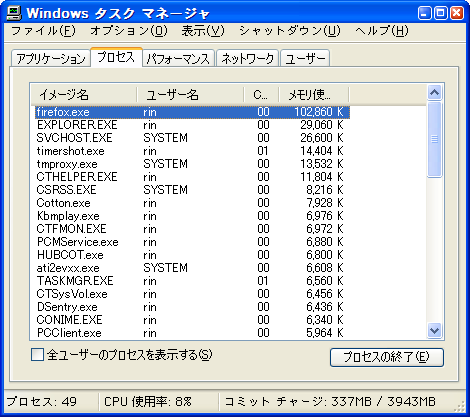470x417 pixels.
Task: Switch to the パフォーマンス tab
Action: (x=178, y=59)
